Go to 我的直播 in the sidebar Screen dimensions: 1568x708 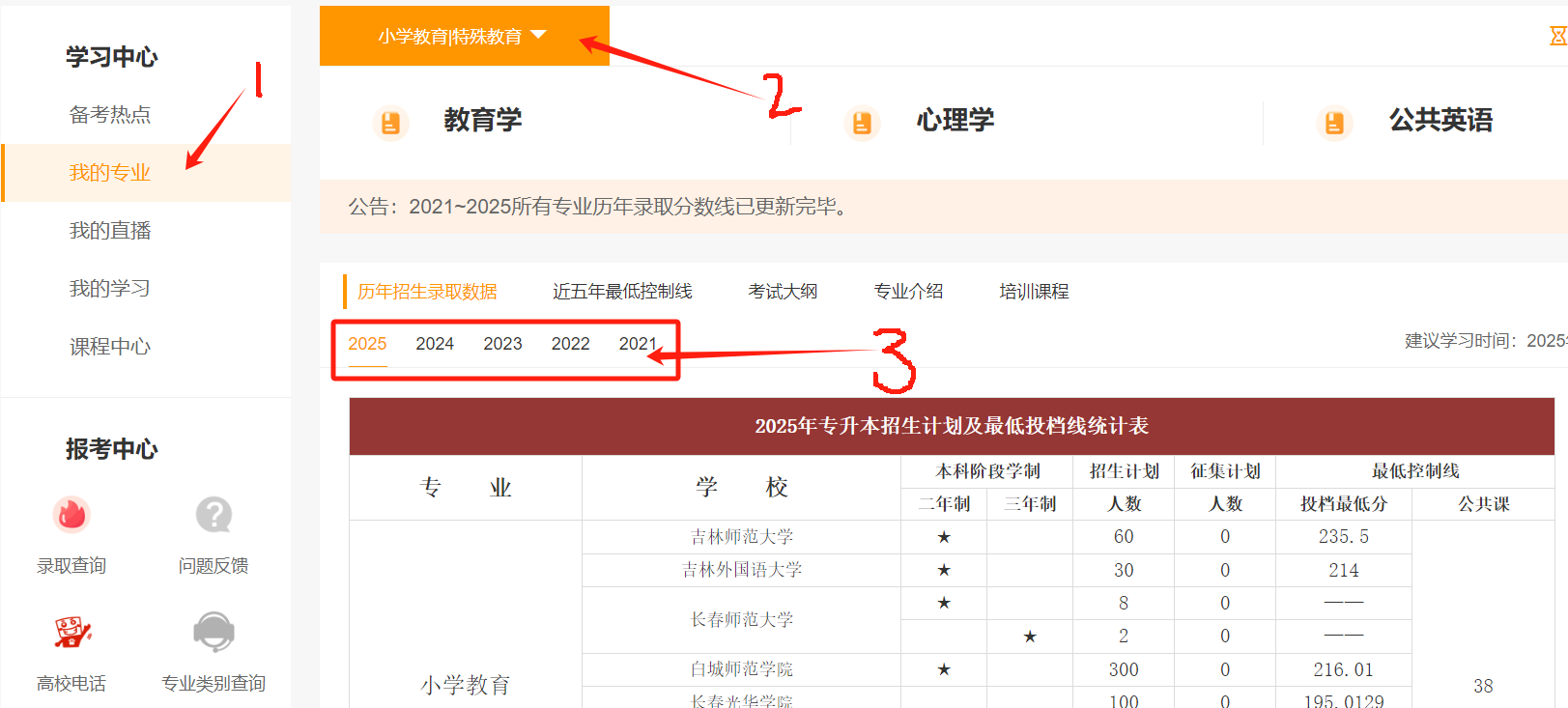pyautogui.click(x=110, y=231)
